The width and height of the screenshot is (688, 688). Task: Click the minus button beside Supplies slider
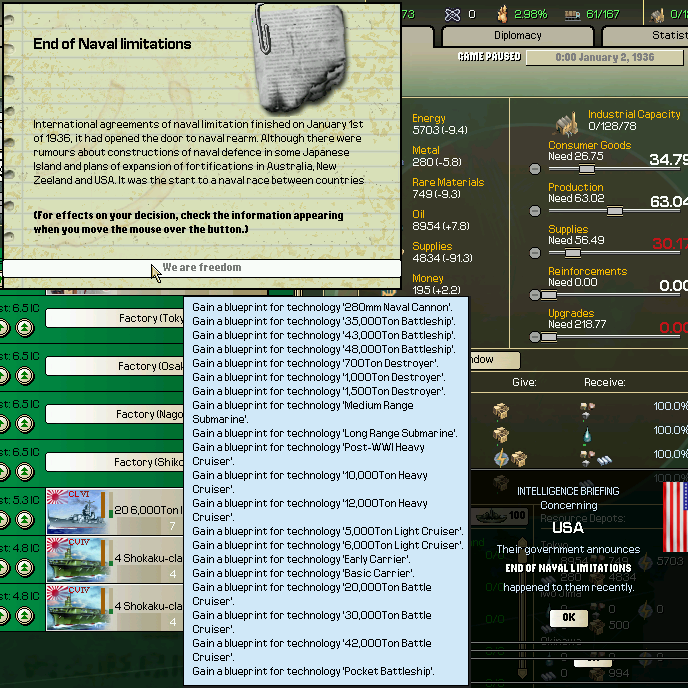(535, 253)
